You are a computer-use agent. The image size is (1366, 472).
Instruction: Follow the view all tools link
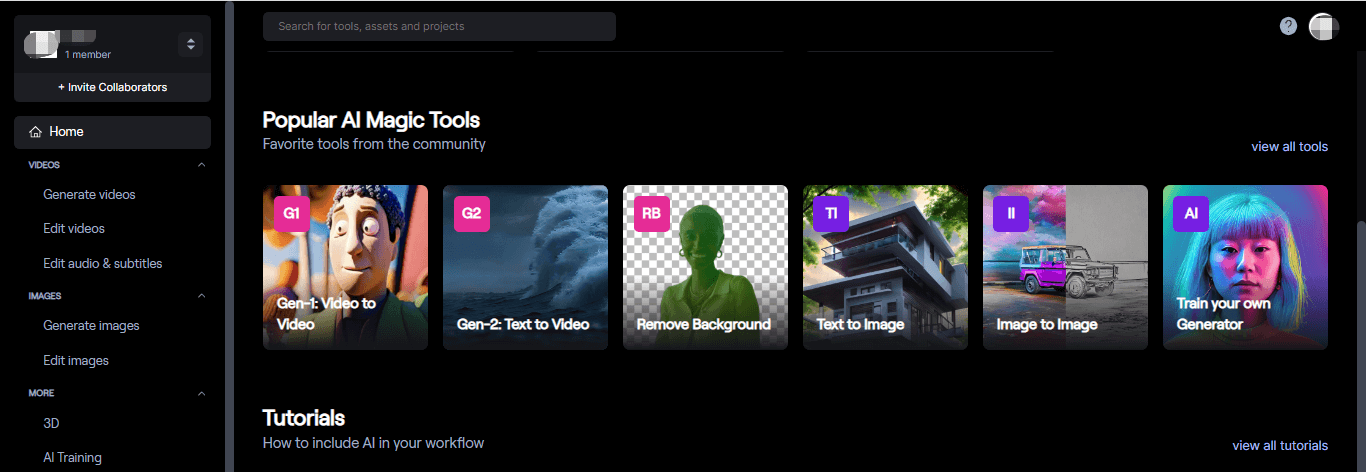tap(1290, 147)
